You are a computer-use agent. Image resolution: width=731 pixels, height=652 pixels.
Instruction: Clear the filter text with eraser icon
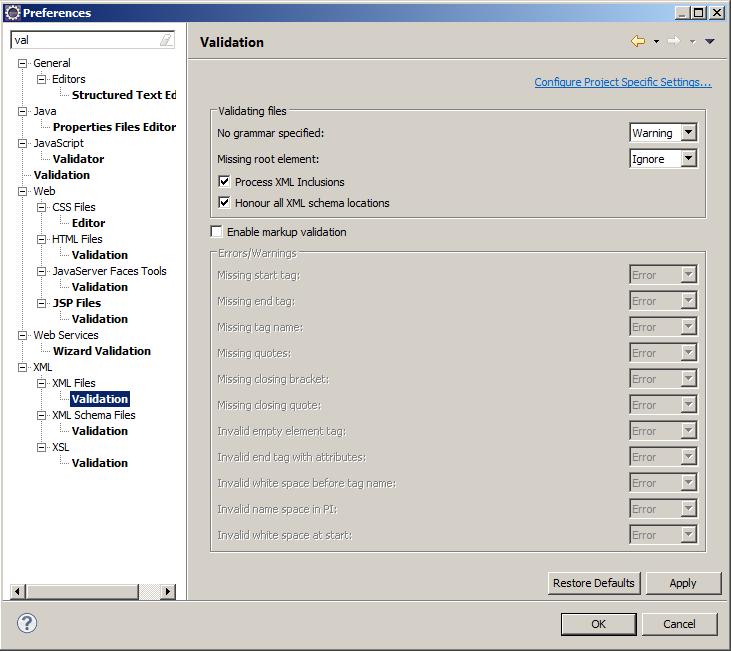166,41
